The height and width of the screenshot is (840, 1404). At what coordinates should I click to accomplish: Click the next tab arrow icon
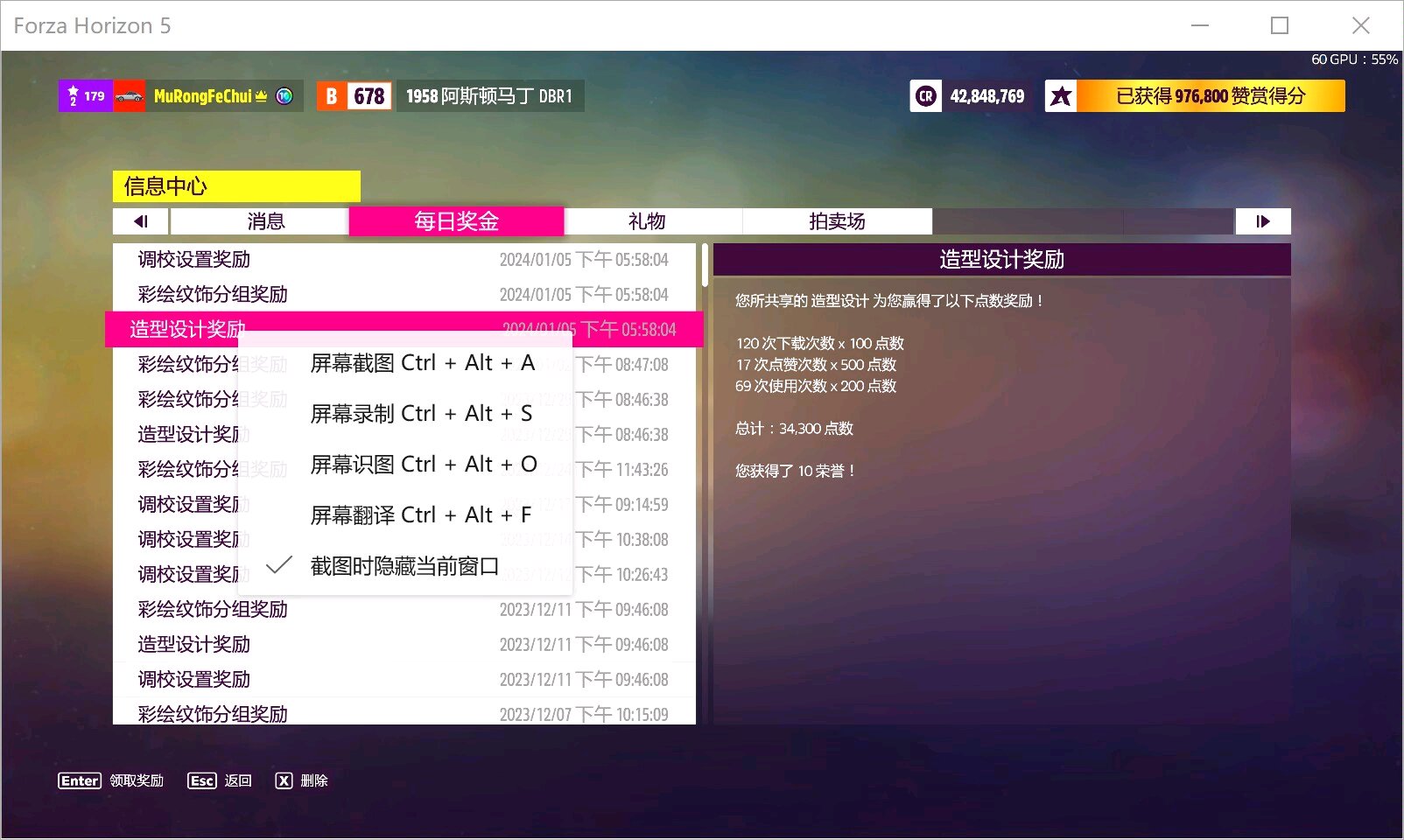click(x=1262, y=221)
